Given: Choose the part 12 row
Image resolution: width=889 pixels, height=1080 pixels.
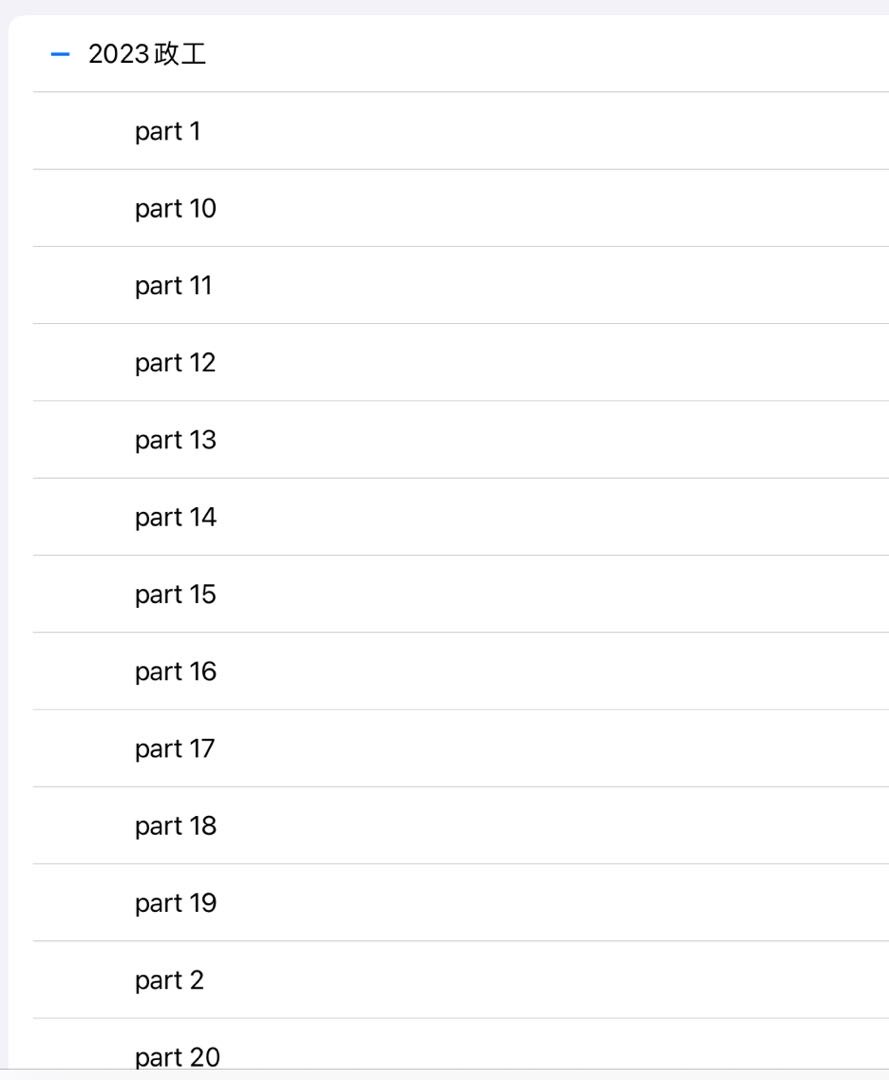Looking at the screenshot, I should [461, 362].
